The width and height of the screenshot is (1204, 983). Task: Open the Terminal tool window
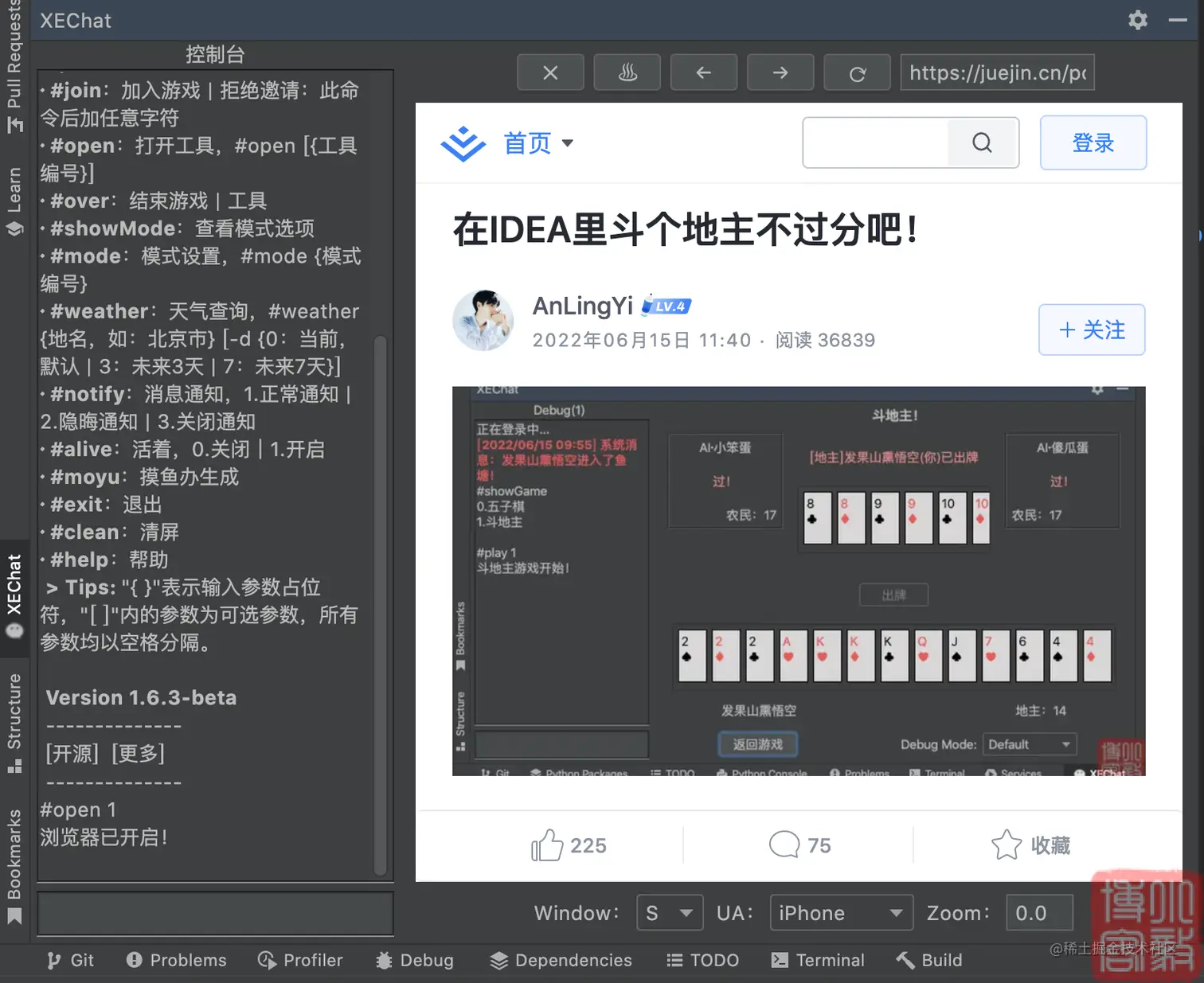click(818, 961)
